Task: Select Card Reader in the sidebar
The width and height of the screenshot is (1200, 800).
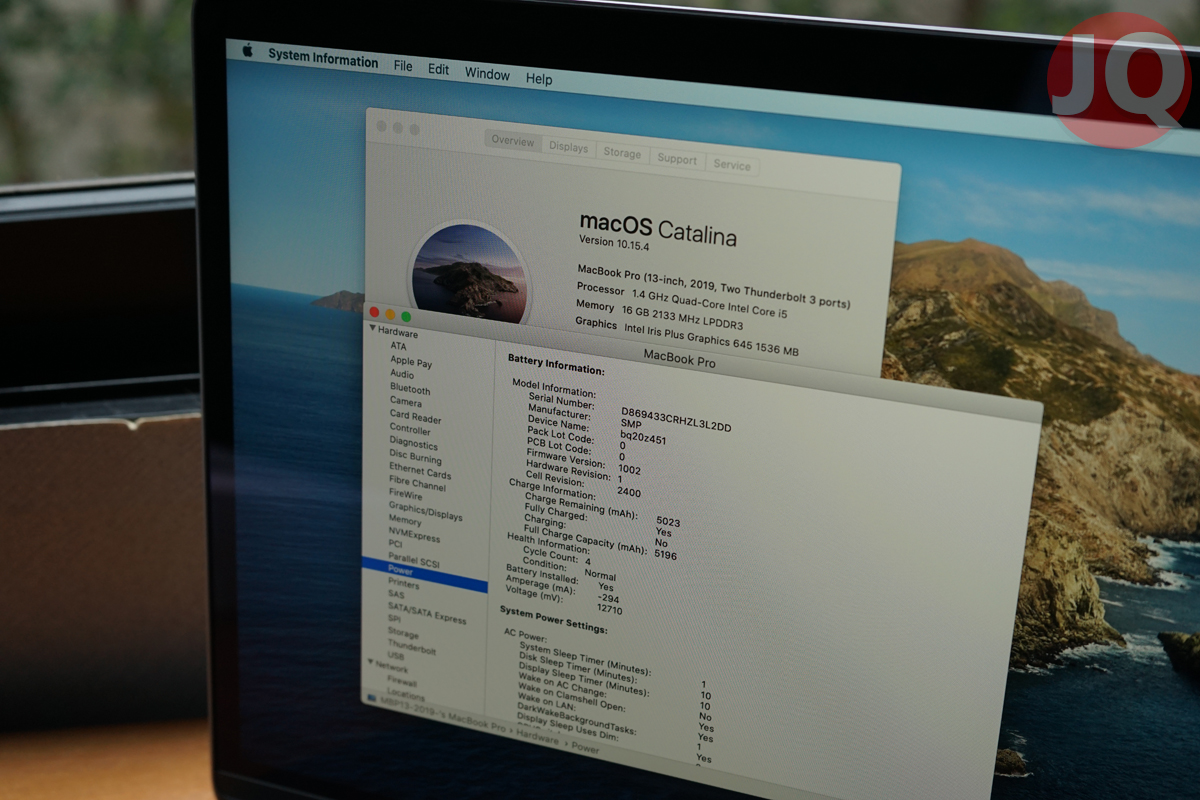Action: 415,416
